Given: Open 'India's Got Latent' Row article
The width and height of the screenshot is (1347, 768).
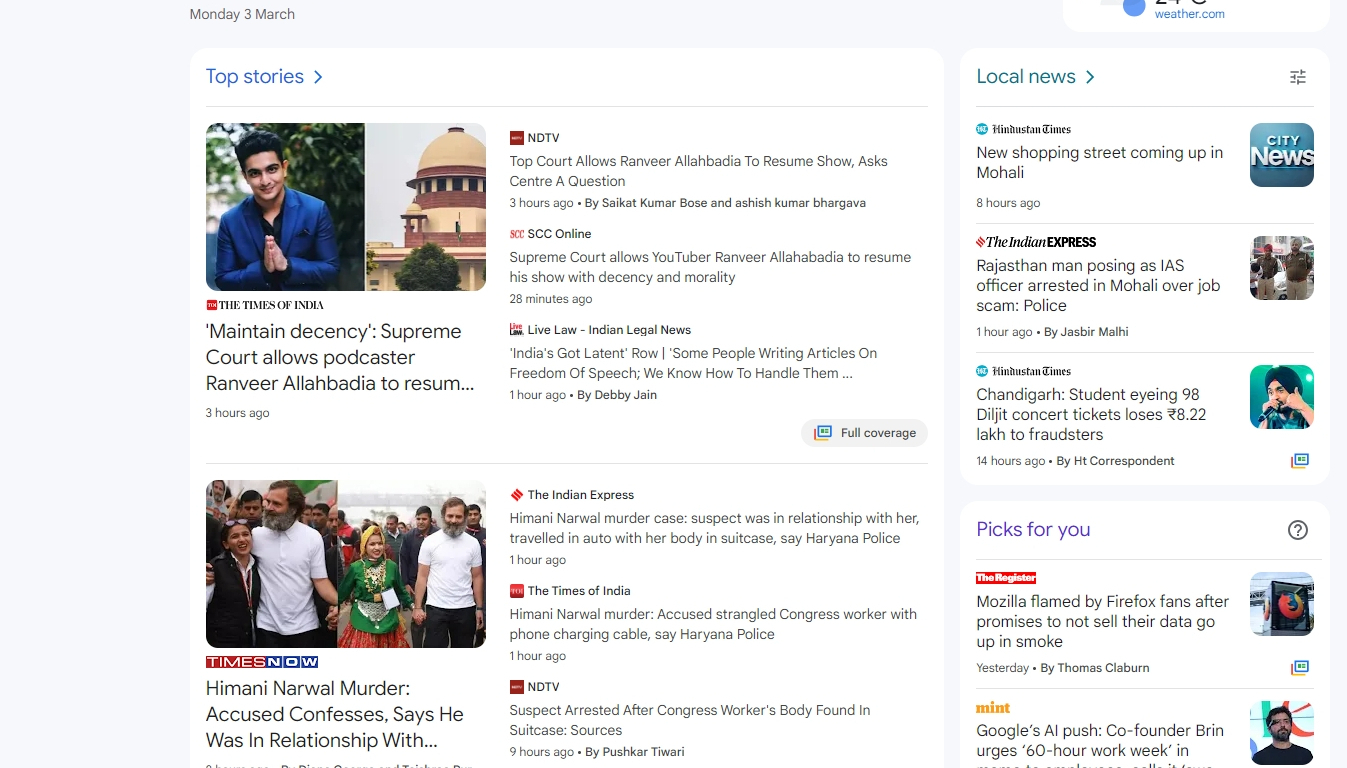Looking at the screenshot, I should (x=693, y=363).
